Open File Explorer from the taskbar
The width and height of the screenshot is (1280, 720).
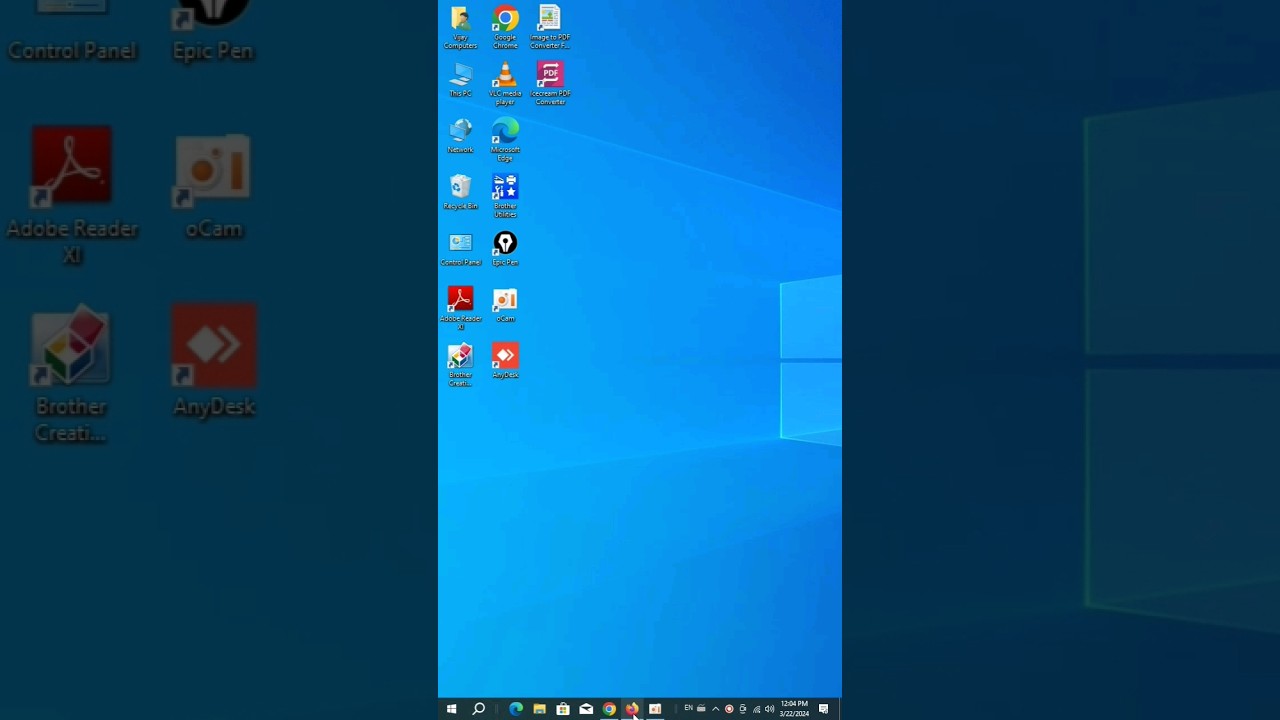539,709
